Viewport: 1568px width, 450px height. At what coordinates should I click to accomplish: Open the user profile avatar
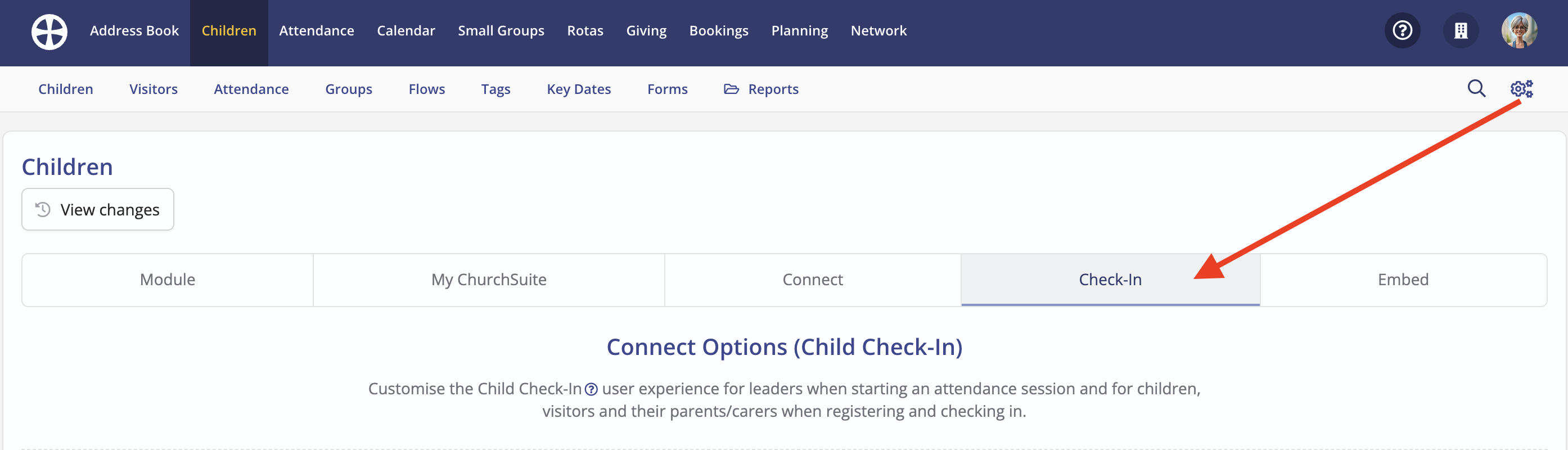pos(1519,30)
